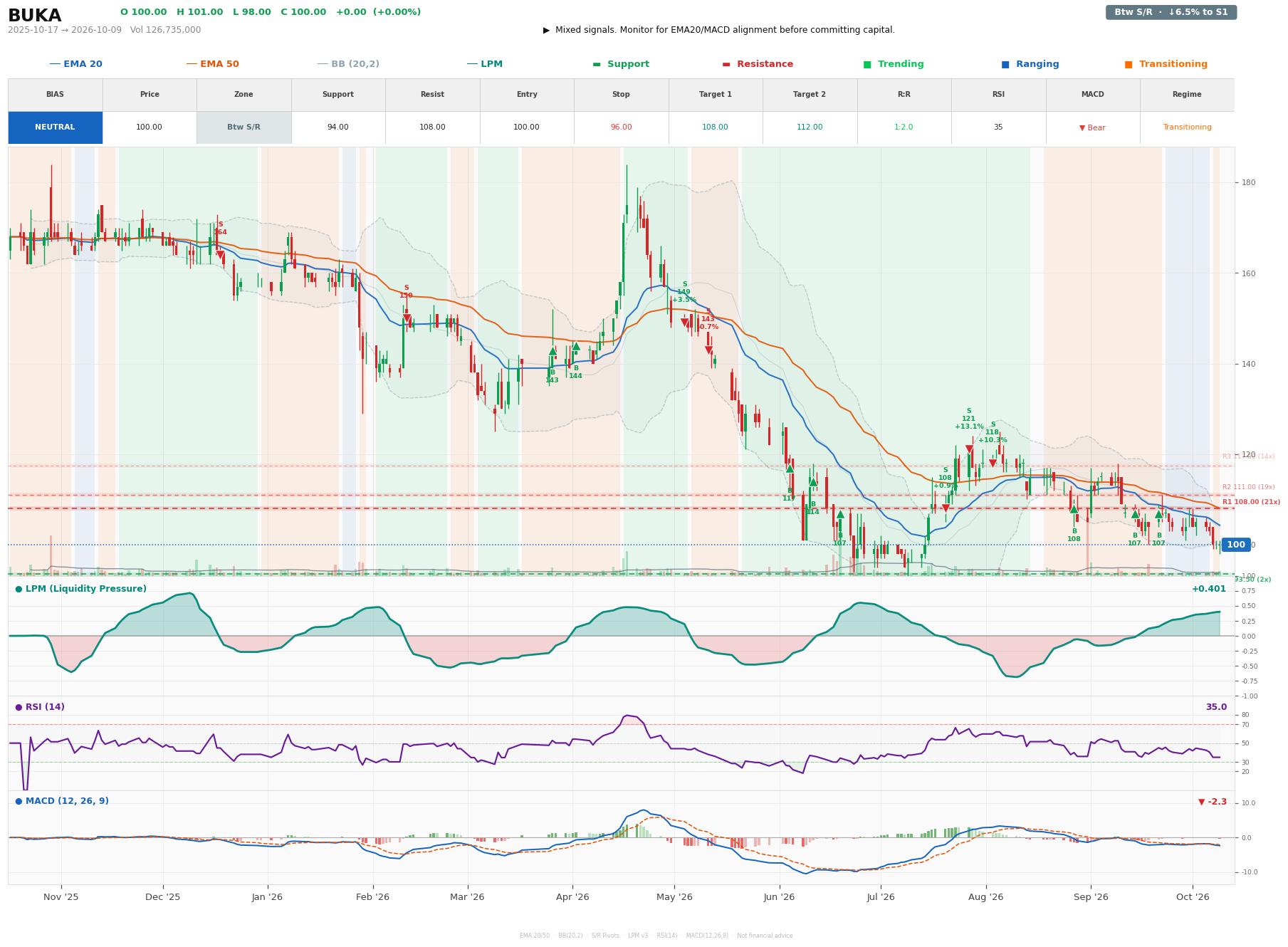Screen dimensions: 1288x947
Task: Click the sell arrow below S 121 +13.1%
Action: click(969, 449)
